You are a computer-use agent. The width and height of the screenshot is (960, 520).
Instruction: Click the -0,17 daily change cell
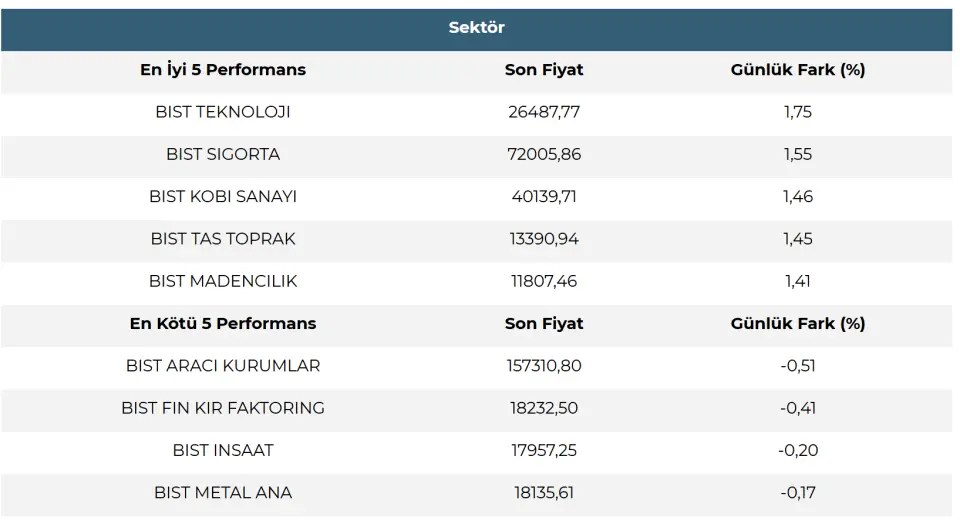tap(798, 492)
